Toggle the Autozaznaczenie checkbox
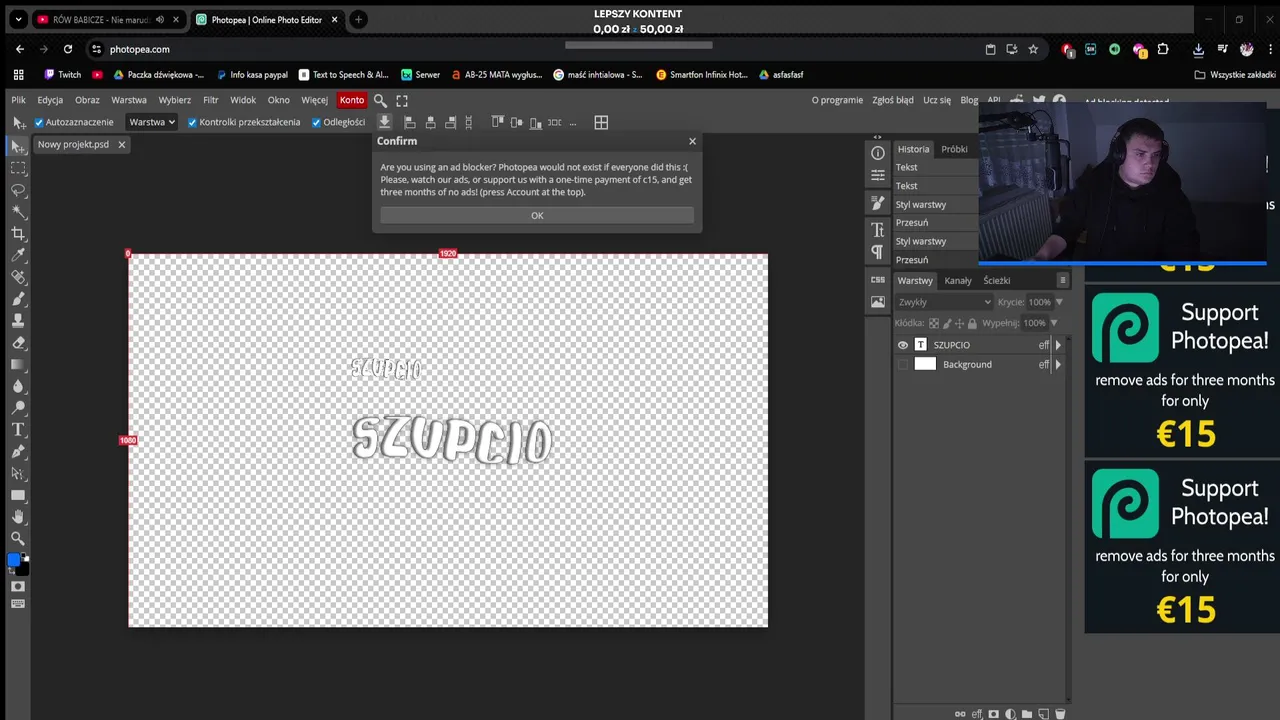This screenshot has height=720, width=1280. 39,122
